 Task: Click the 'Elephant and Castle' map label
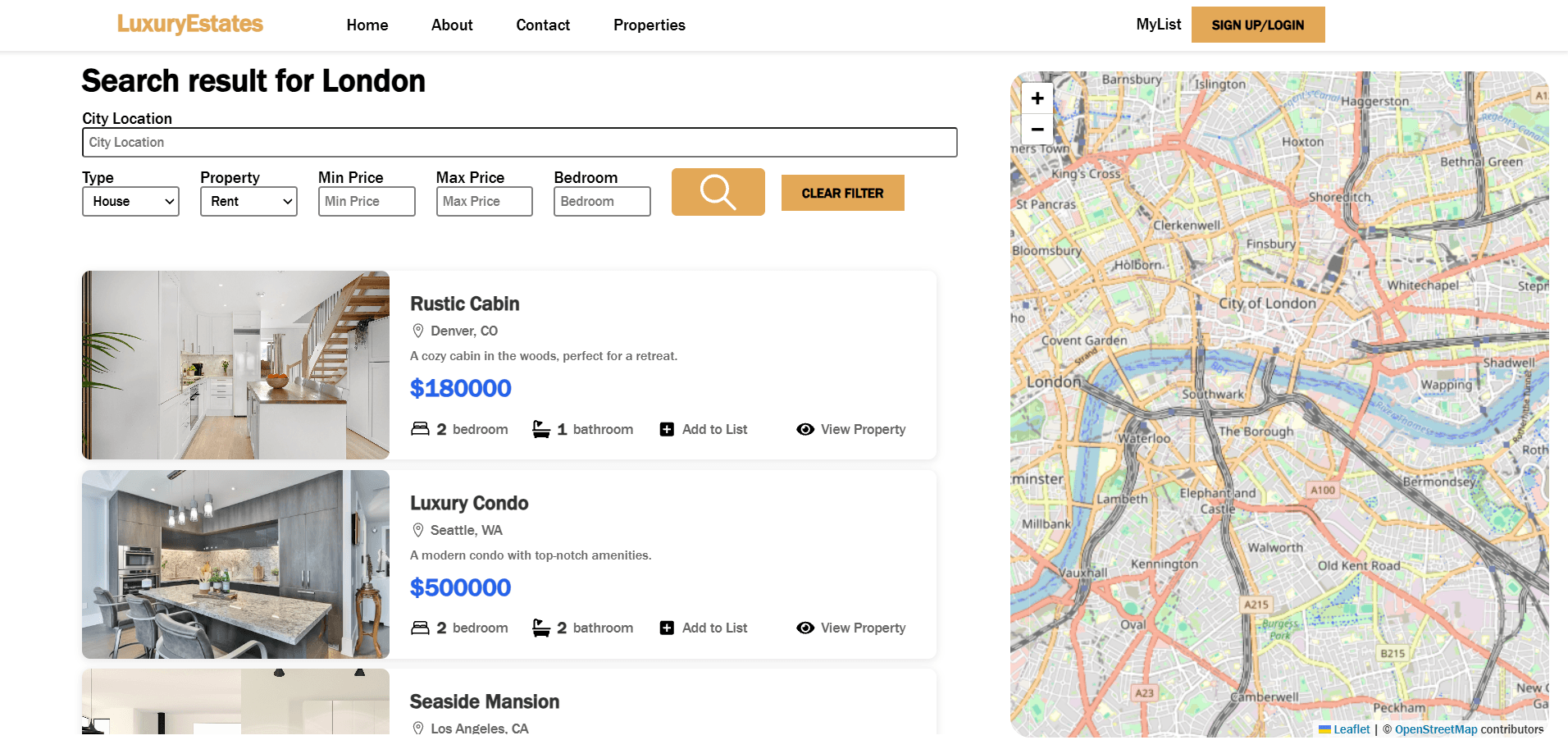click(1218, 500)
